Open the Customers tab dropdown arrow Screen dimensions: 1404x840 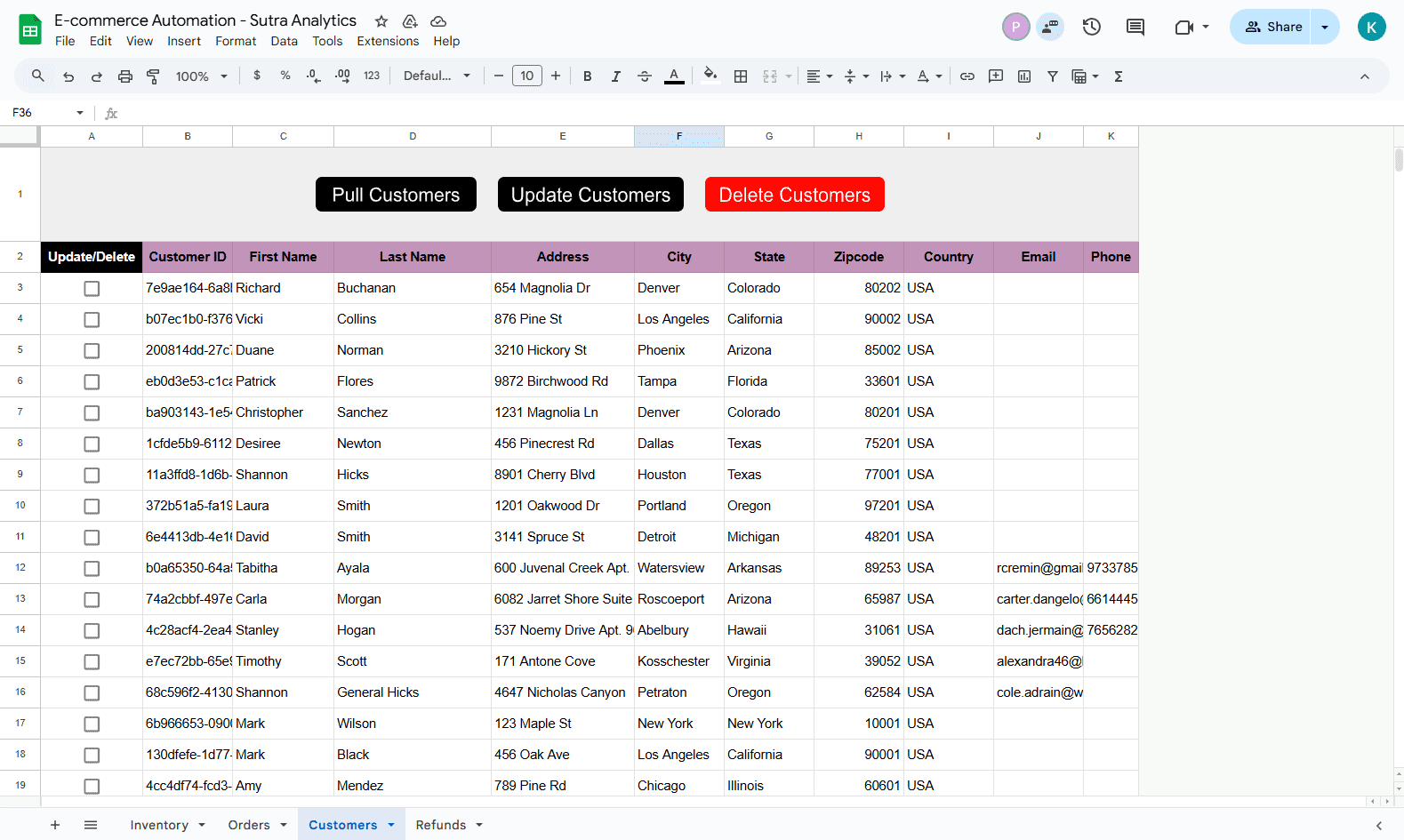tap(390, 825)
